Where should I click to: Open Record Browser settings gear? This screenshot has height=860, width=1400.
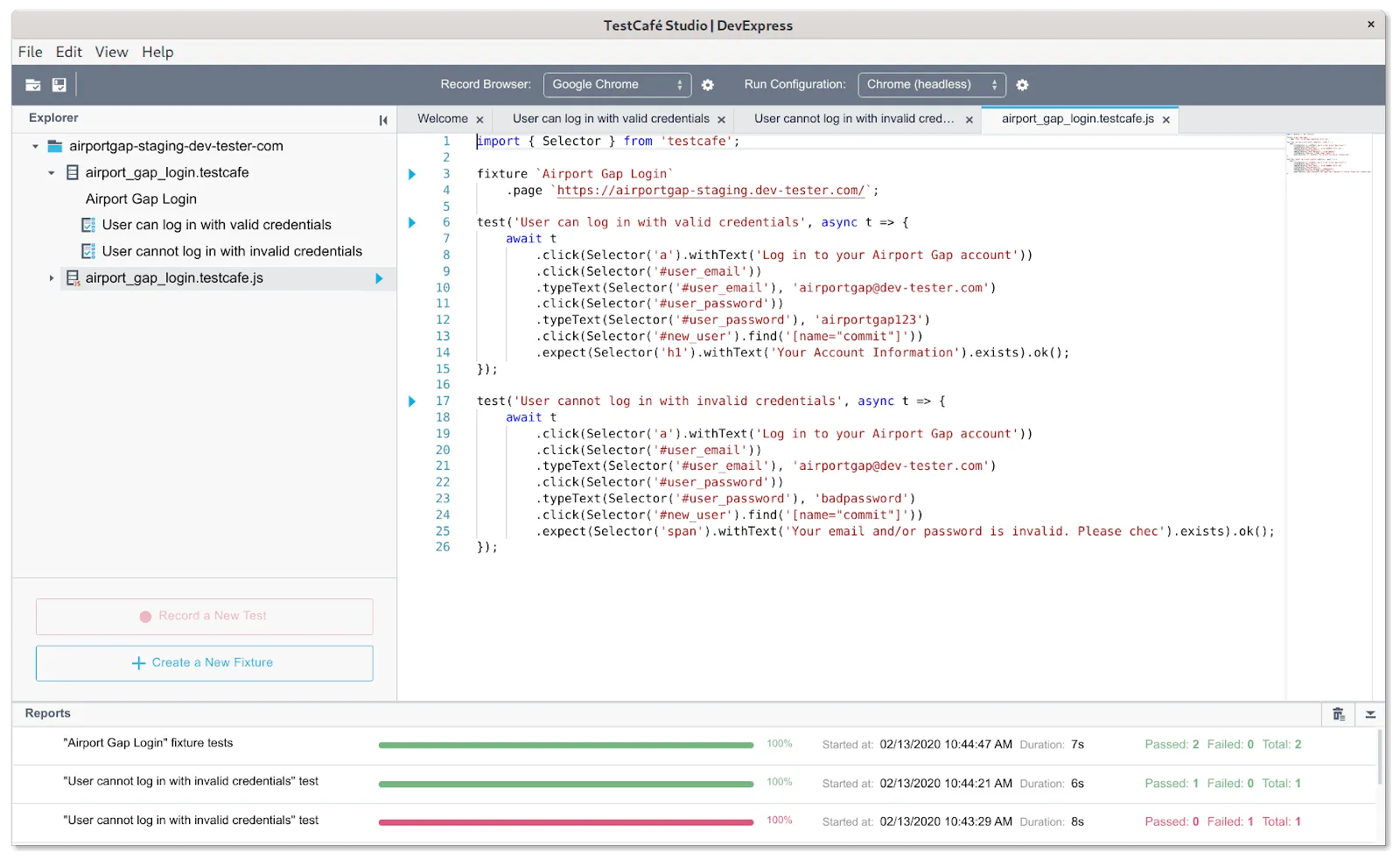[708, 85]
